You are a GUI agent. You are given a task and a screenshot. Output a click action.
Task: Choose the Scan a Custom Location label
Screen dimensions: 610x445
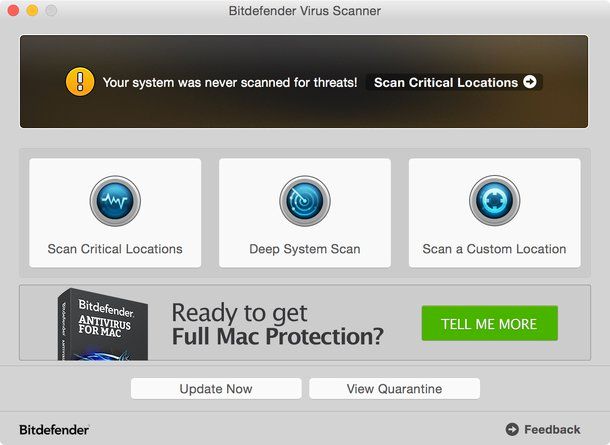(494, 249)
